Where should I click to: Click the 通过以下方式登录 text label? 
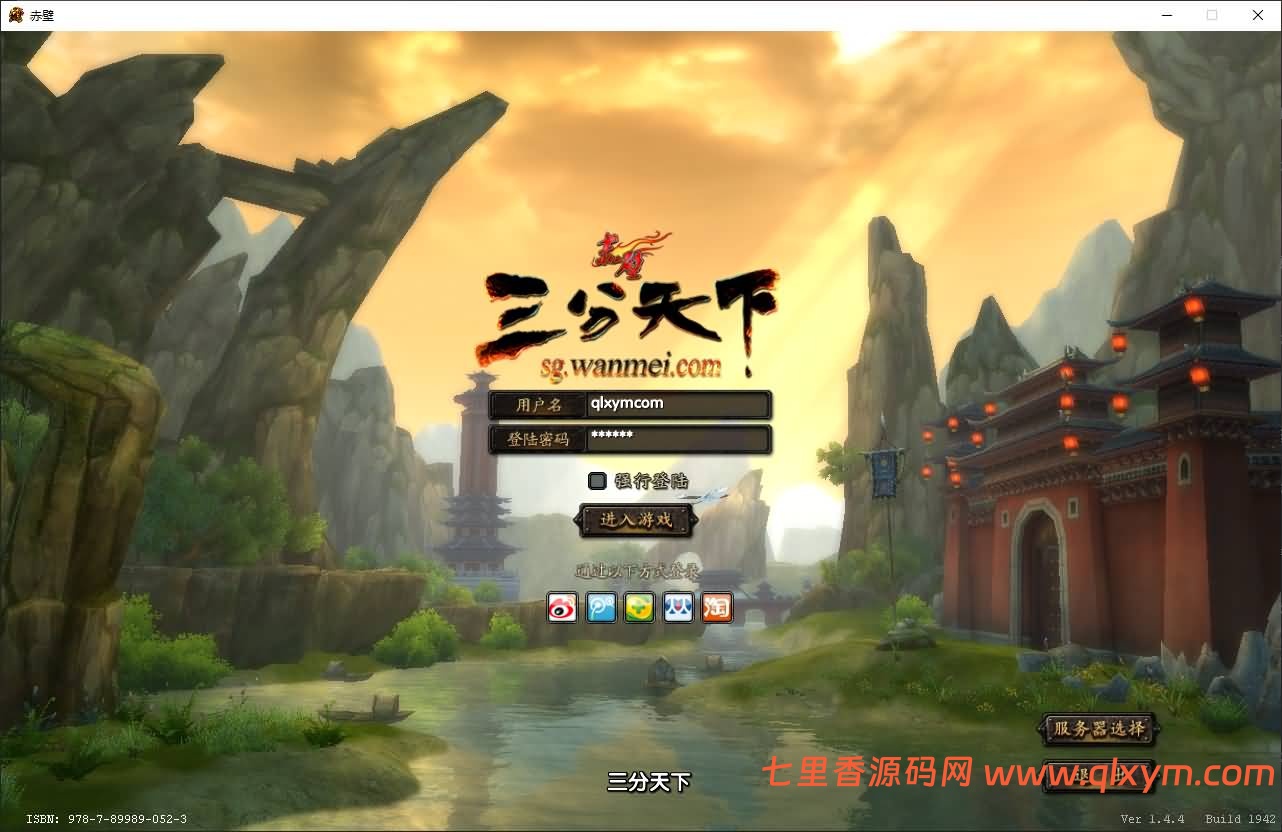click(637, 571)
